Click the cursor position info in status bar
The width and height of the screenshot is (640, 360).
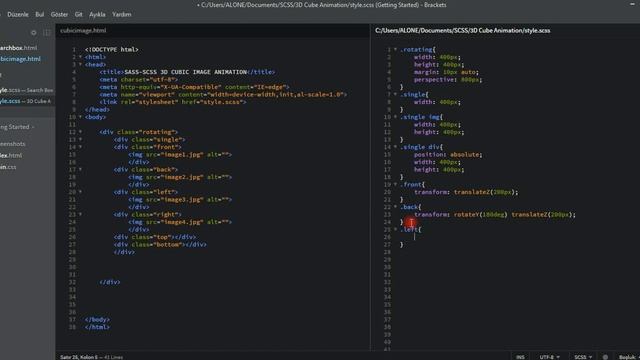91,357
